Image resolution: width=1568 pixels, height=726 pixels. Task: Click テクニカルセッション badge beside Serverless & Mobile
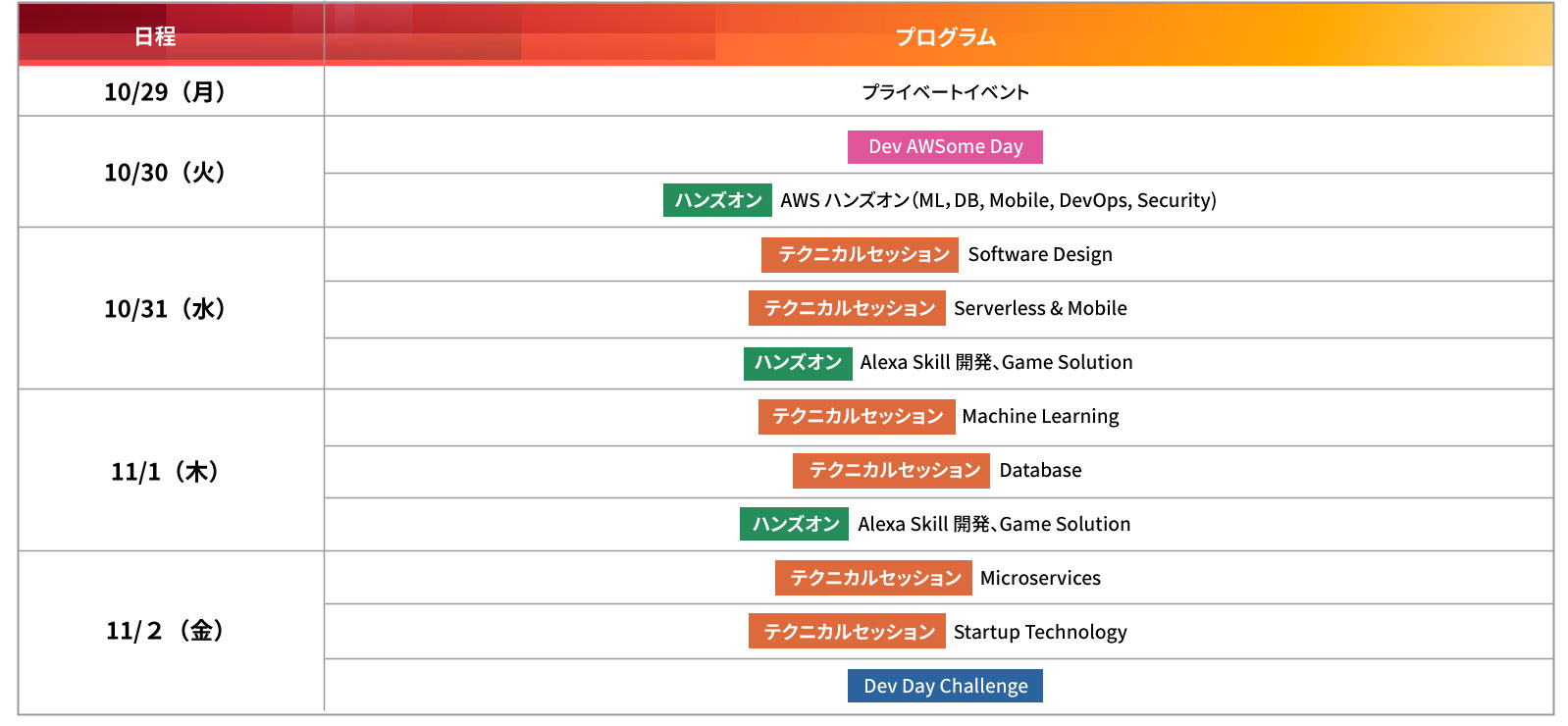(x=847, y=308)
